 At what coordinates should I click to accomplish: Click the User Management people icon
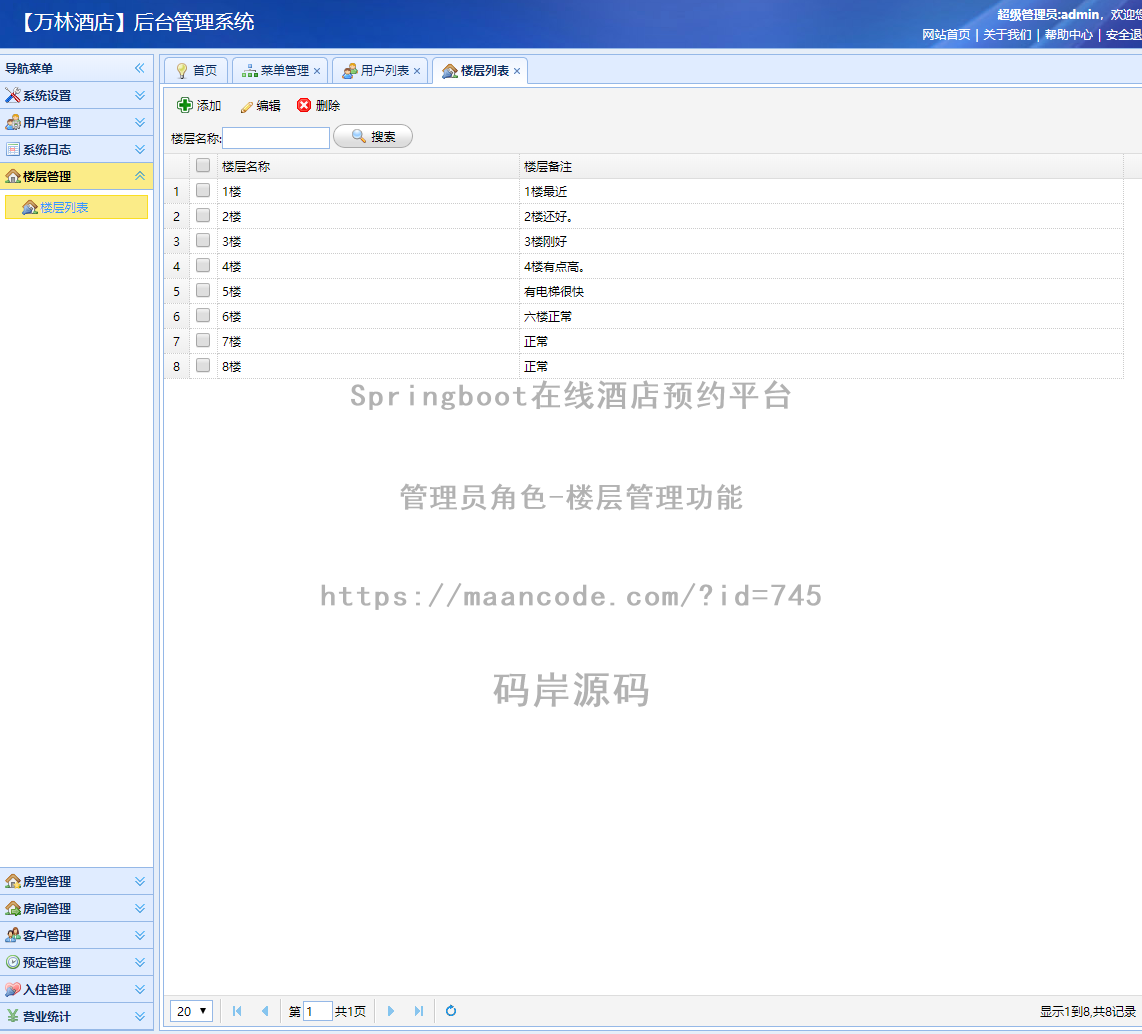point(12,122)
